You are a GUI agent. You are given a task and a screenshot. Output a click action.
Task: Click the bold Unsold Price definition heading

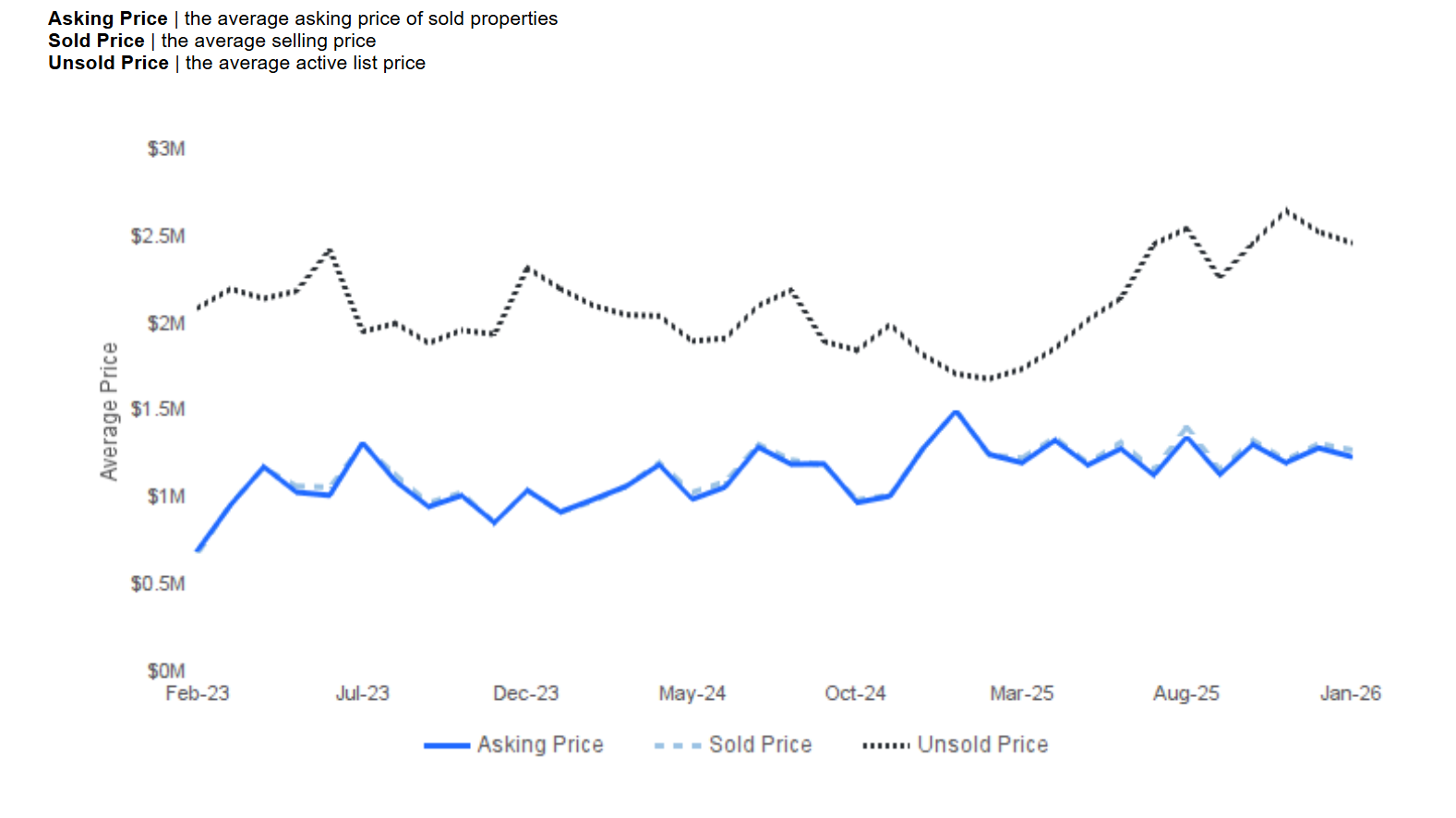(108, 63)
